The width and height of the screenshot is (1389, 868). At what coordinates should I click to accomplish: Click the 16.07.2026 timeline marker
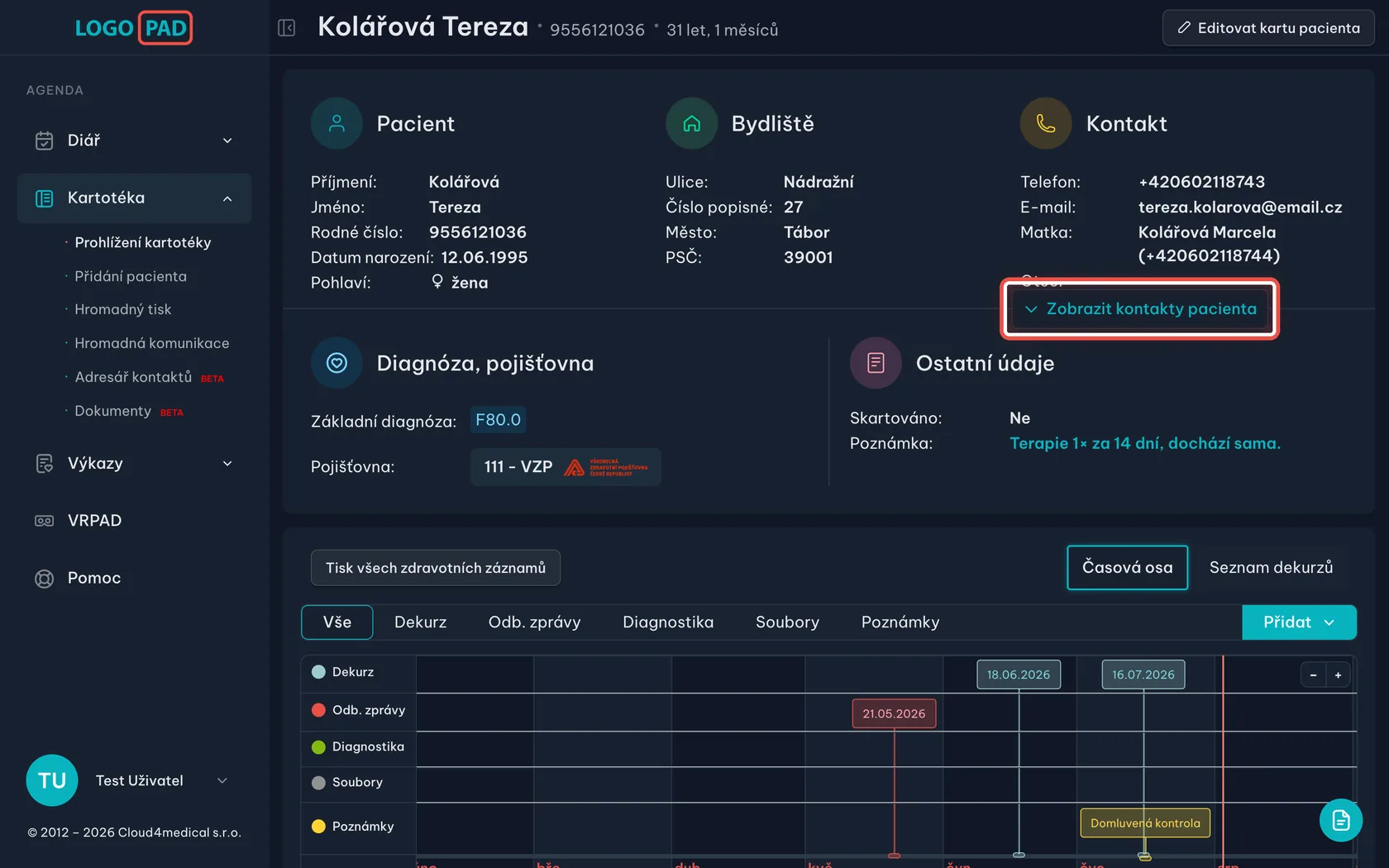pyautogui.click(x=1143, y=675)
